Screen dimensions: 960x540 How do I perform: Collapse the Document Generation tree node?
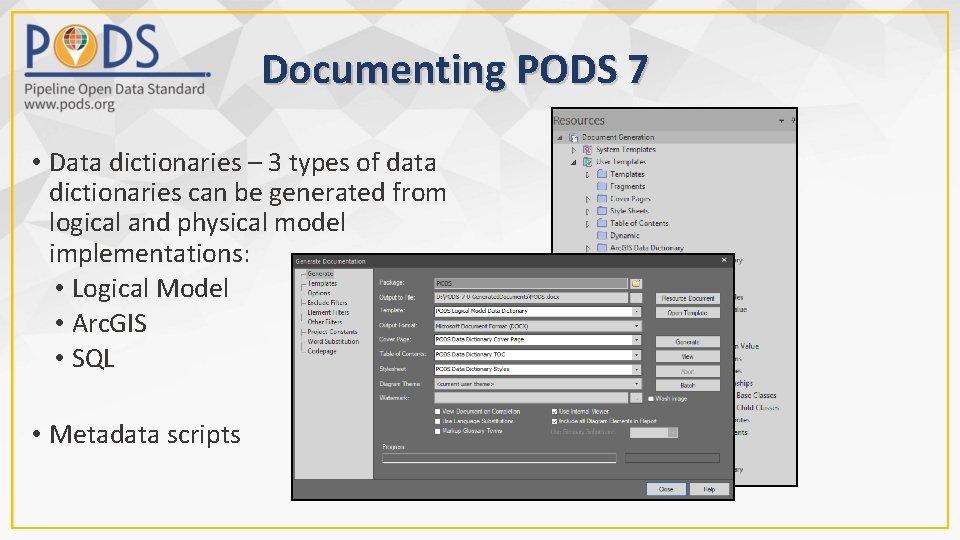point(560,138)
